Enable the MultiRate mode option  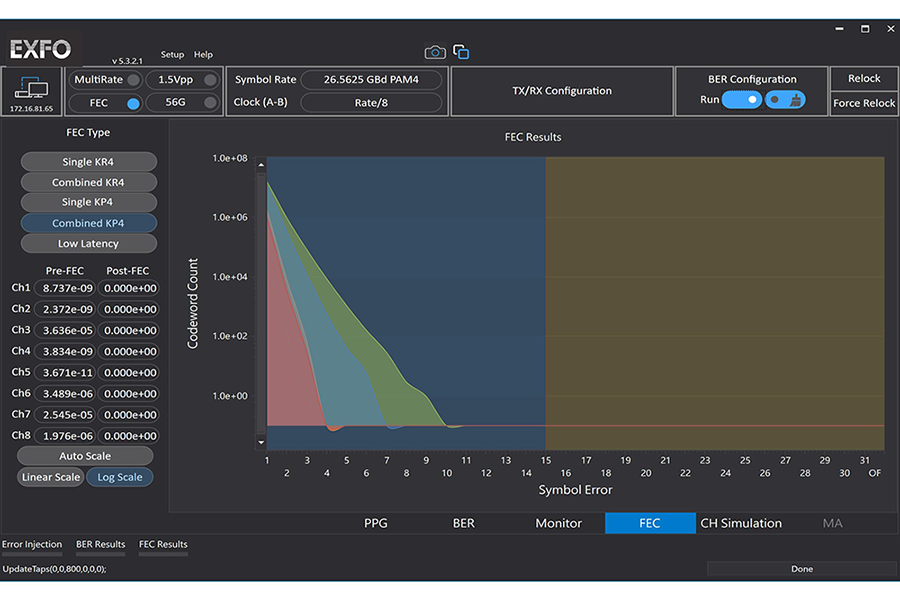[106, 80]
